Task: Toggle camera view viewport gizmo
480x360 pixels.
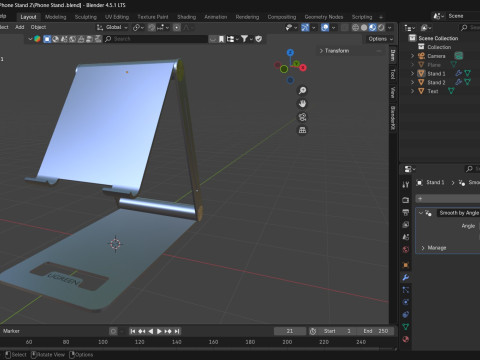Action: pyautogui.click(x=302, y=117)
